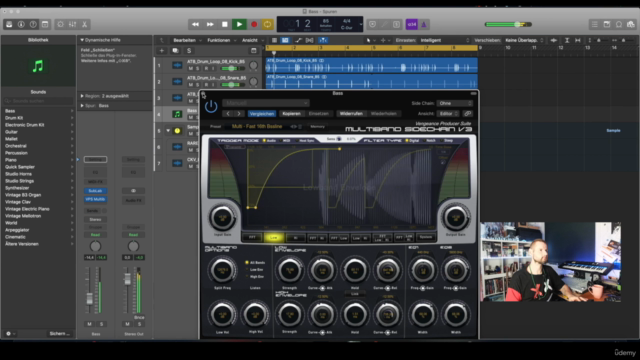The height and width of the screenshot is (360, 640).
Task: Toggle the Quick Help question-mark button
Action: coord(33,24)
